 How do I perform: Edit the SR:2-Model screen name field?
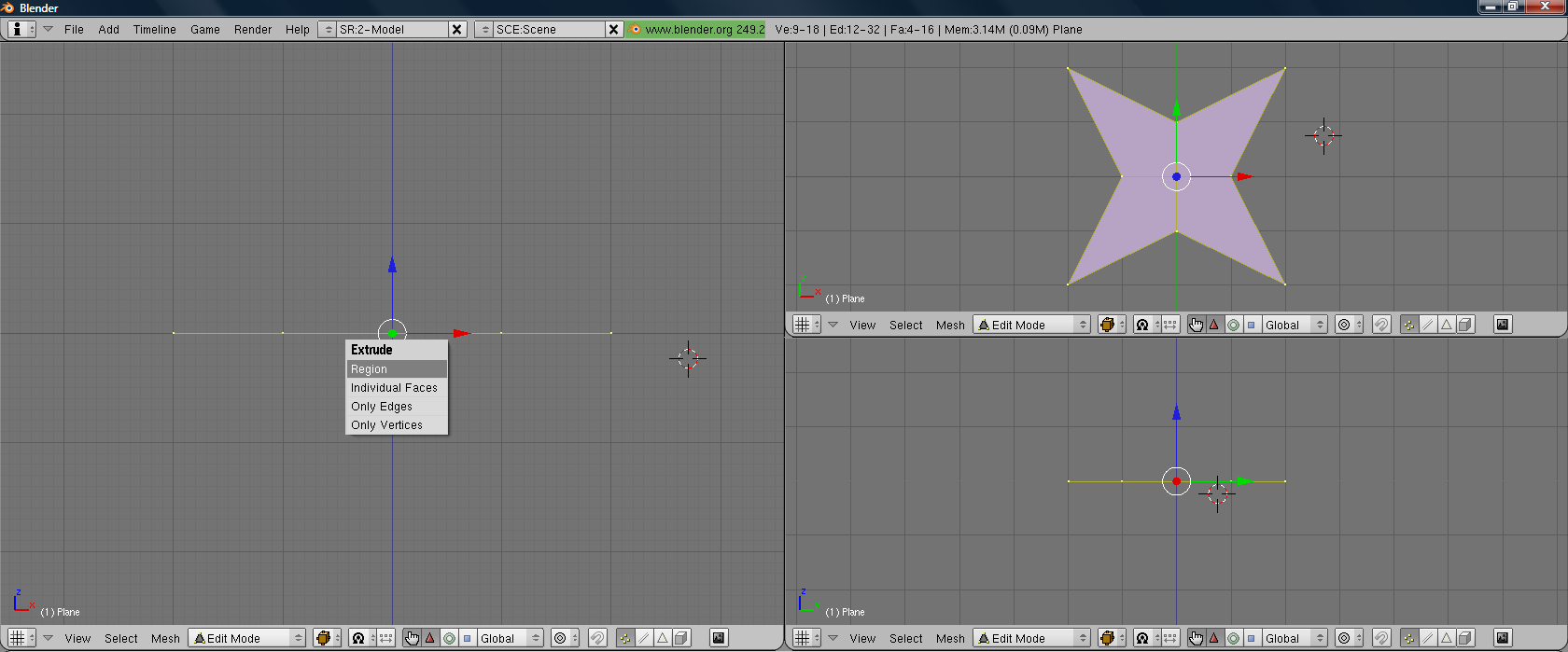(x=392, y=30)
